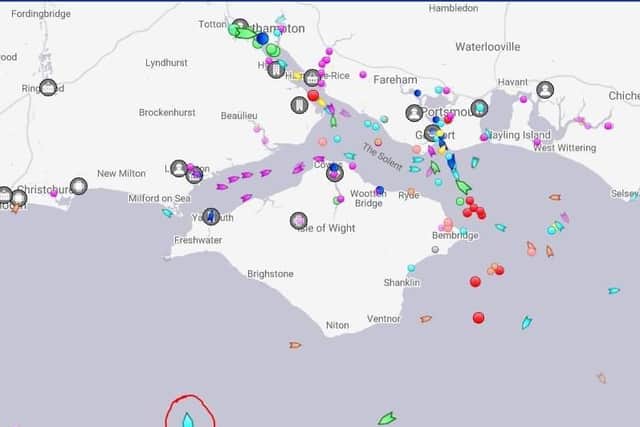Click the Lyndhurst place label

(x=166, y=63)
